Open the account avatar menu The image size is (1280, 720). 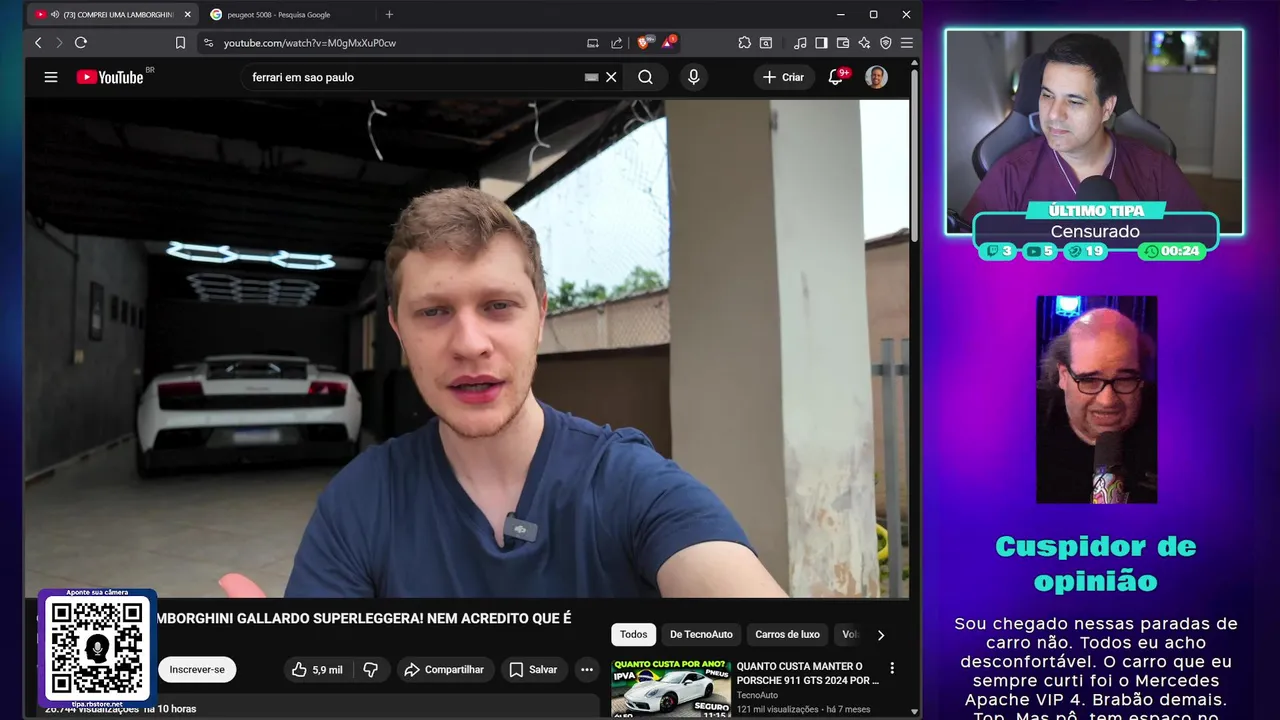coord(876,77)
